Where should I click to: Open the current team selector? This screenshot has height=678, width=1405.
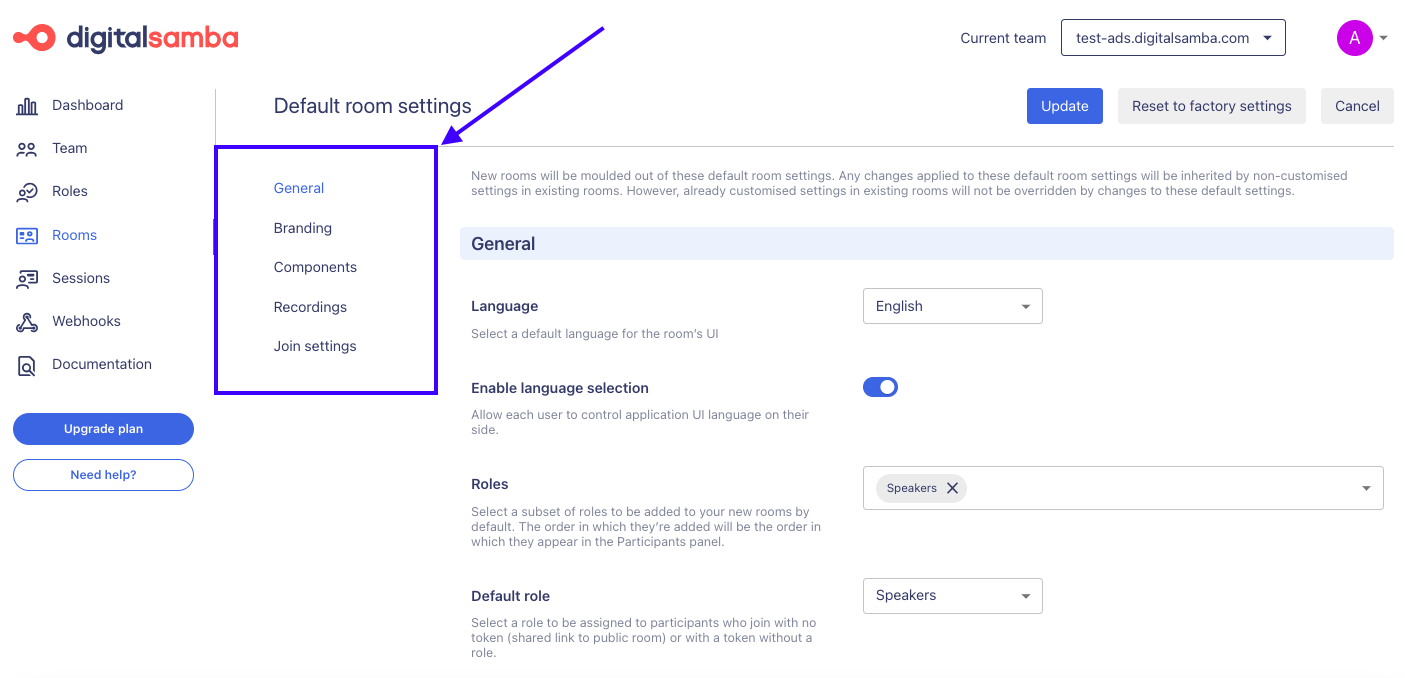[x=1172, y=37]
